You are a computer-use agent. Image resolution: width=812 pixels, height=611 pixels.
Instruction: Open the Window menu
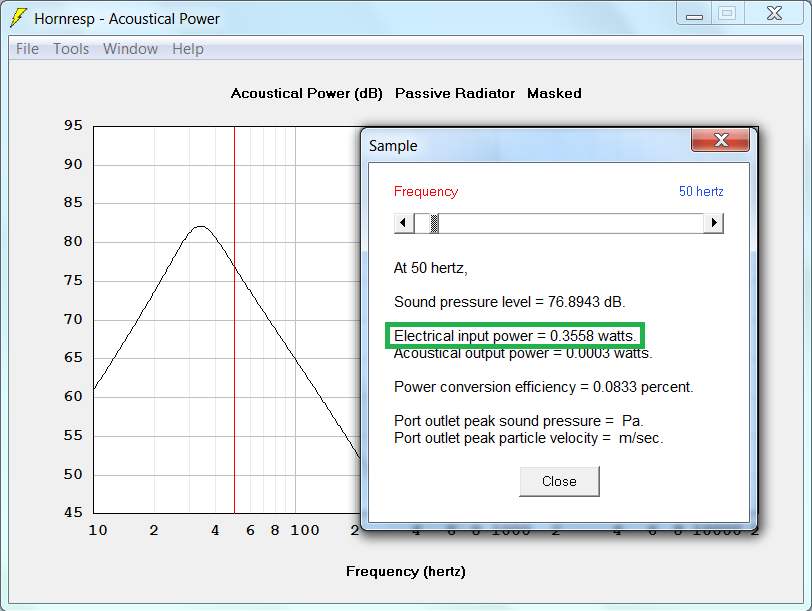coord(130,49)
